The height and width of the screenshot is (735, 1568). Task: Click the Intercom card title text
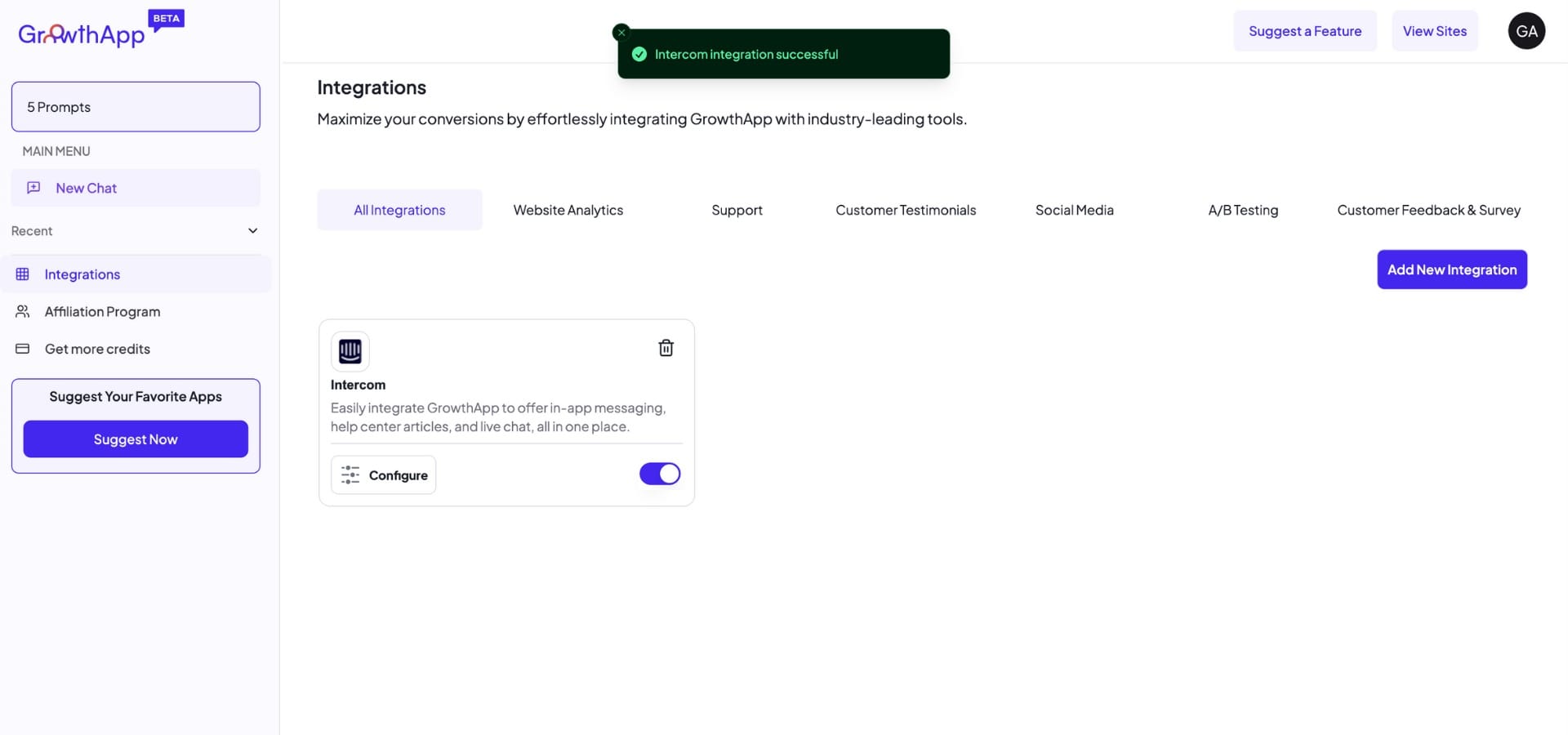click(x=358, y=385)
